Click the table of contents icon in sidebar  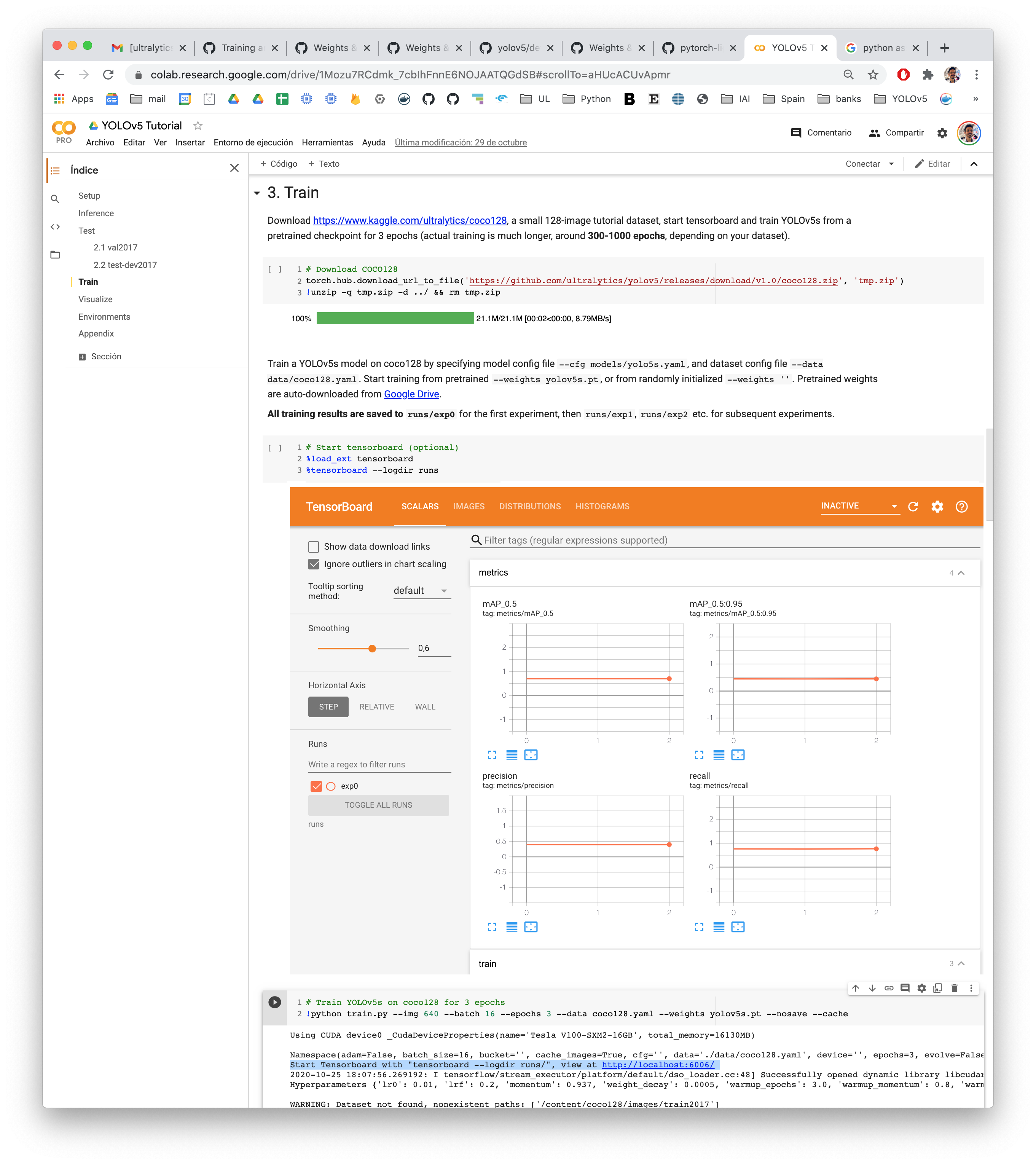coord(55,170)
